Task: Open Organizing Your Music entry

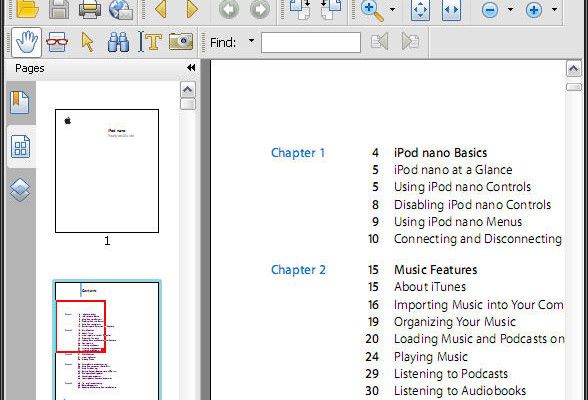Action: point(455,322)
